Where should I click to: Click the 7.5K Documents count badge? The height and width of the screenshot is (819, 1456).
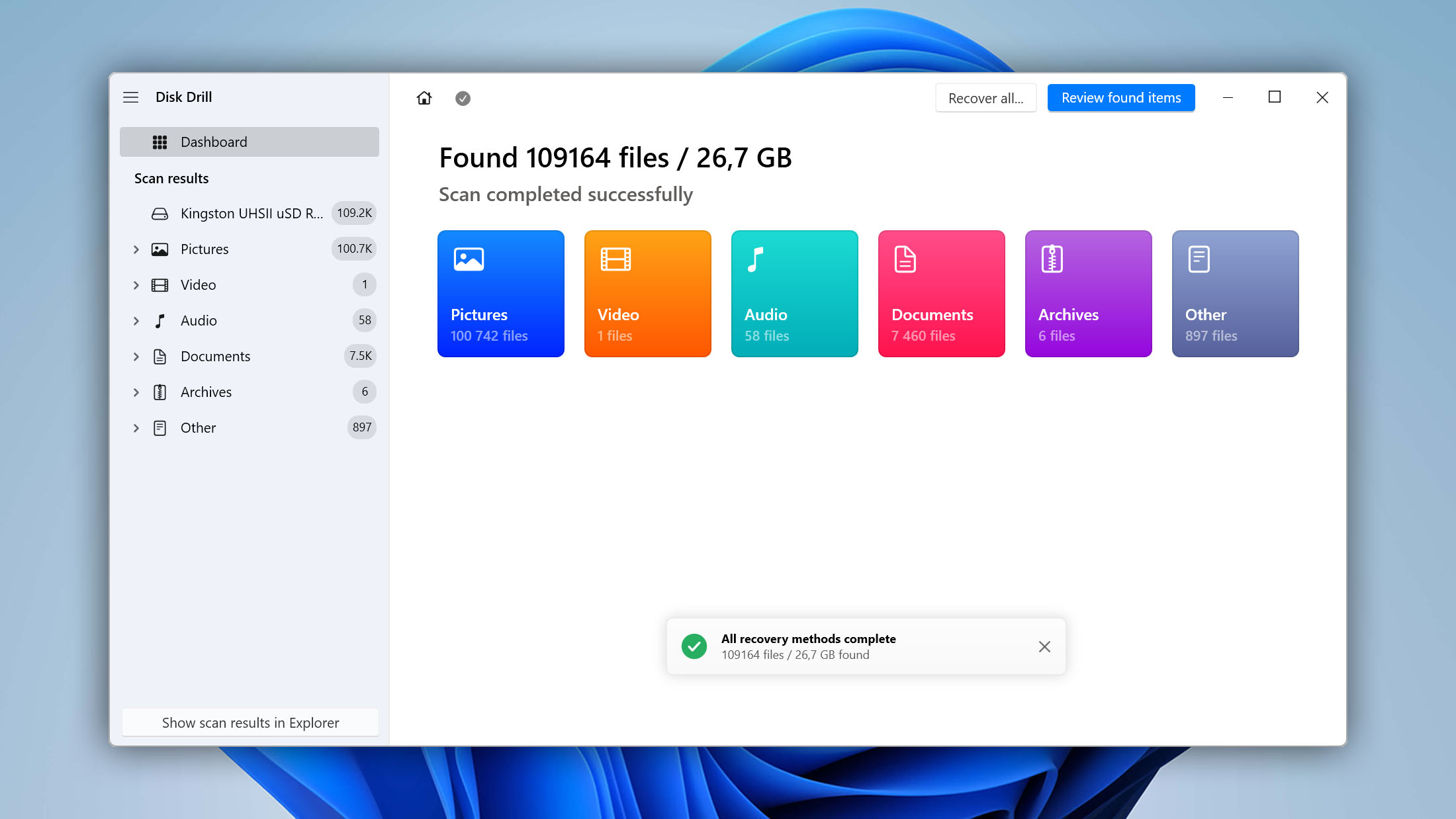[x=361, y=356]
